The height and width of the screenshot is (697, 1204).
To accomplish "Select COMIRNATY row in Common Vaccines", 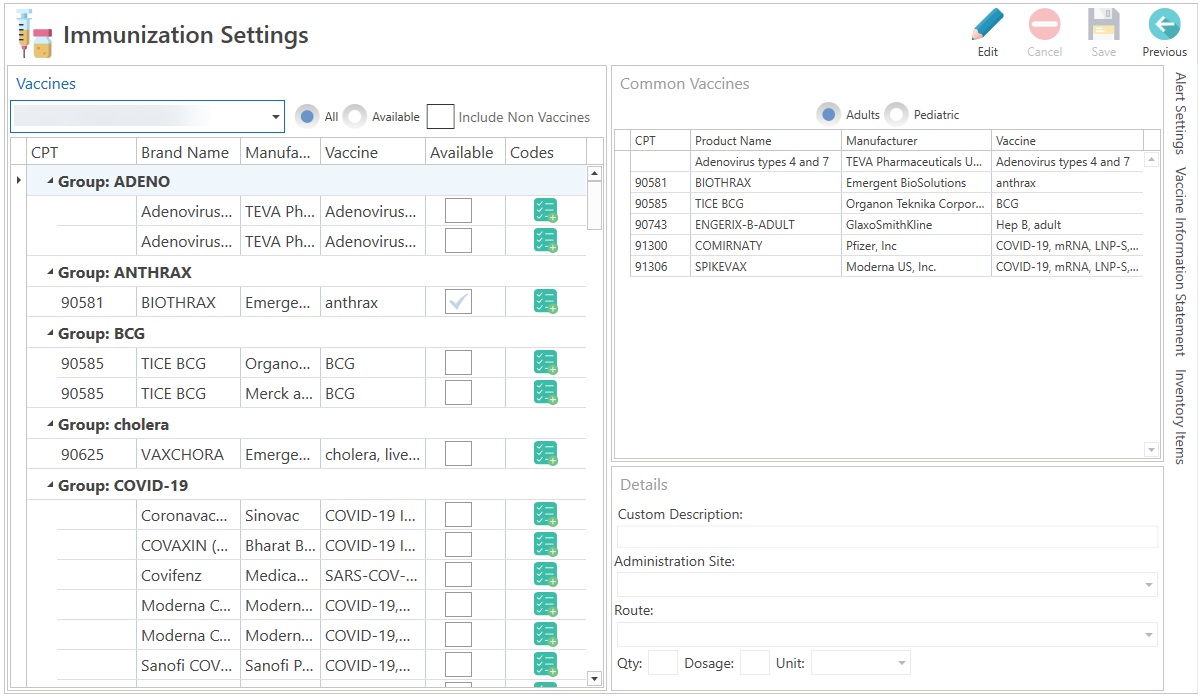I will pos(886,245).
